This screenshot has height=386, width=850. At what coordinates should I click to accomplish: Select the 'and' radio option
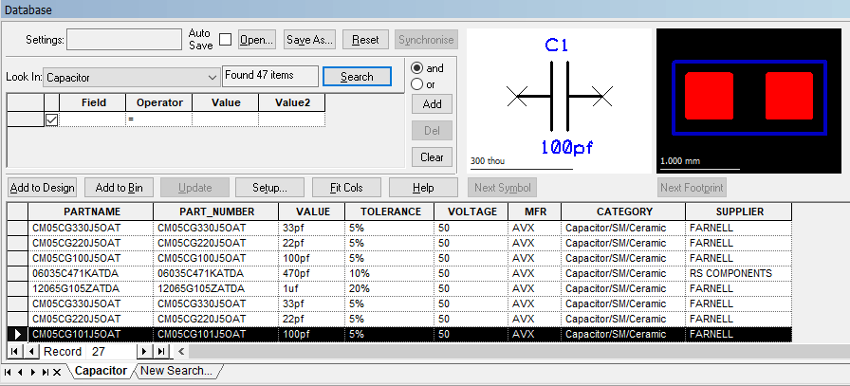(x=417, y=68)
